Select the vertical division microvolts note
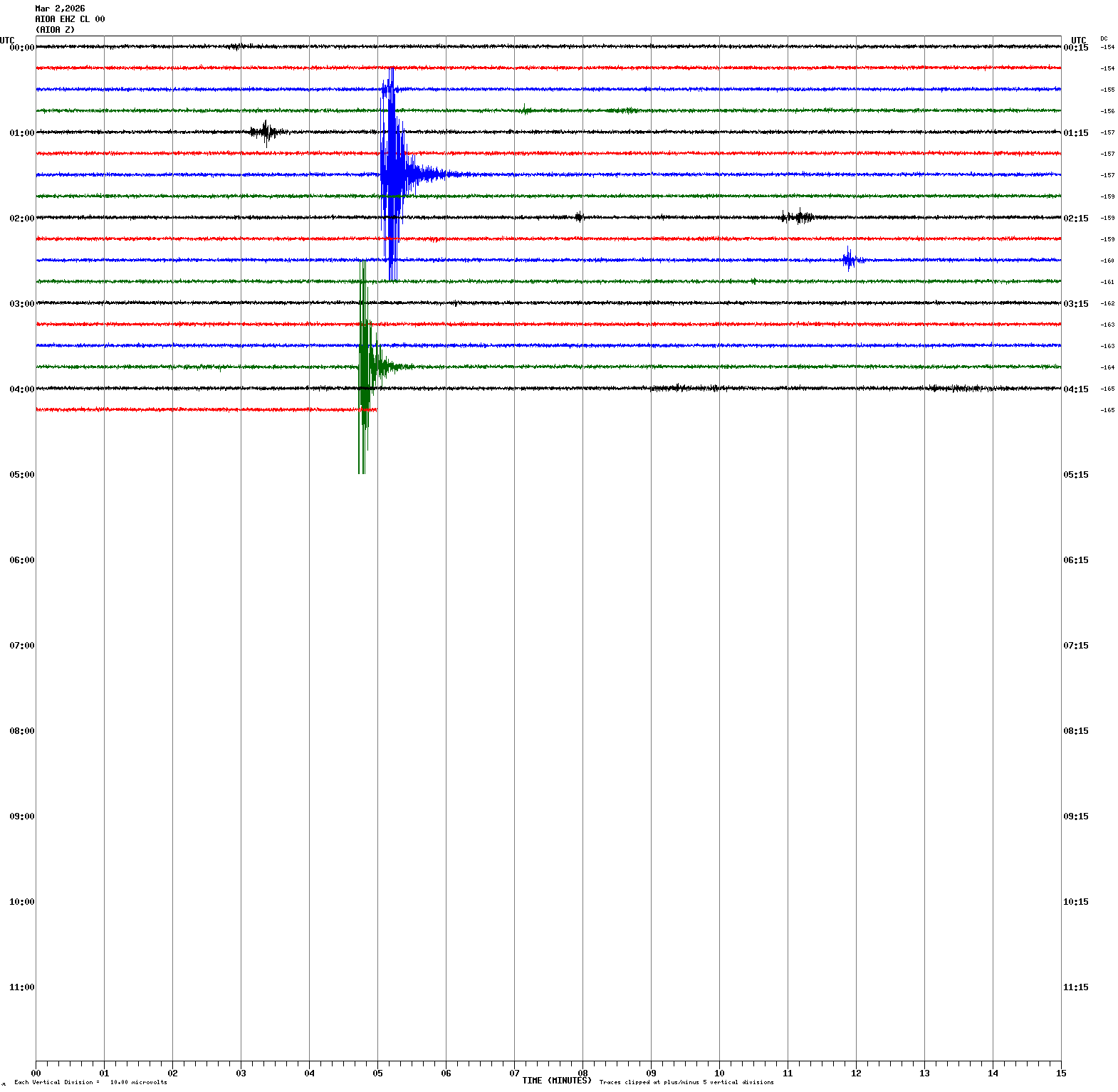Viewport: 1118px width, 1092px height. point(90,1082)
